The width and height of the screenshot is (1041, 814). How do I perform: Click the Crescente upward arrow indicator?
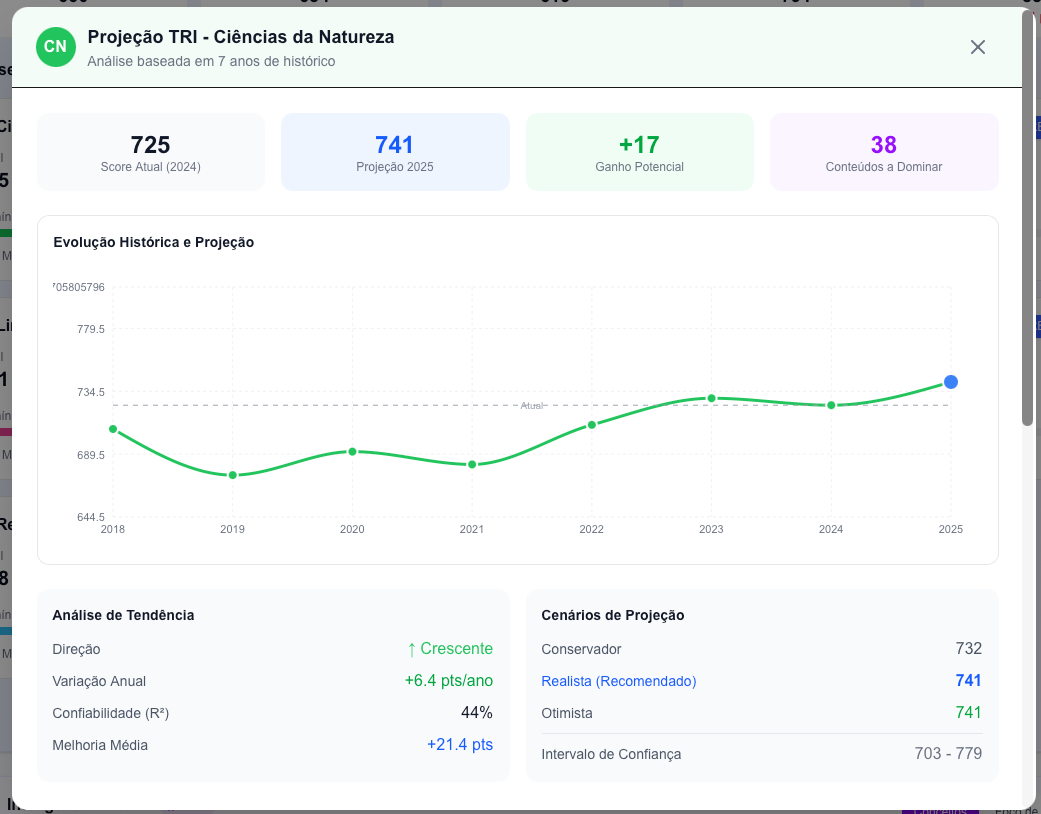point(412,649)
